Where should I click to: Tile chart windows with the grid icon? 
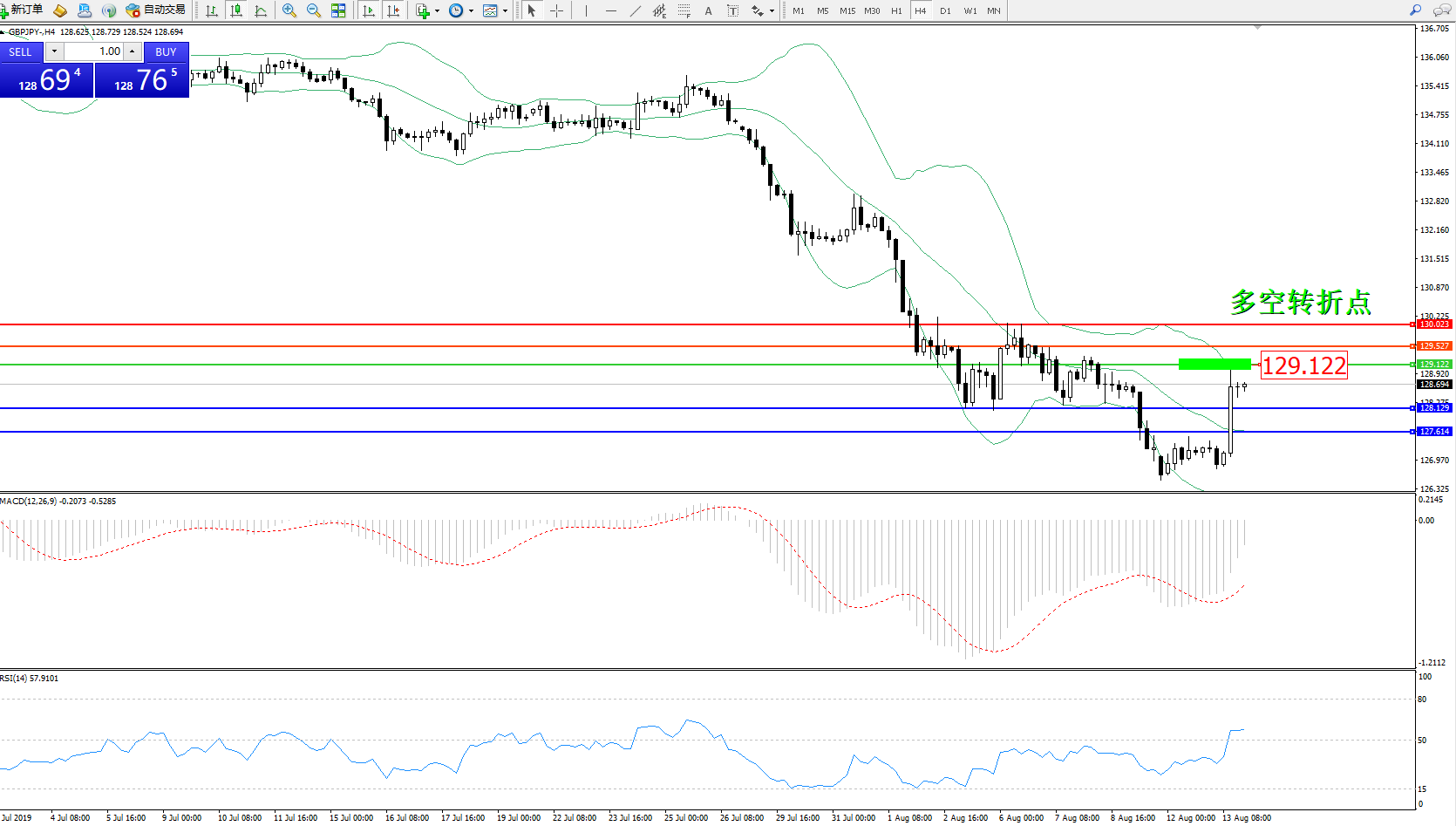click(338, 10)
